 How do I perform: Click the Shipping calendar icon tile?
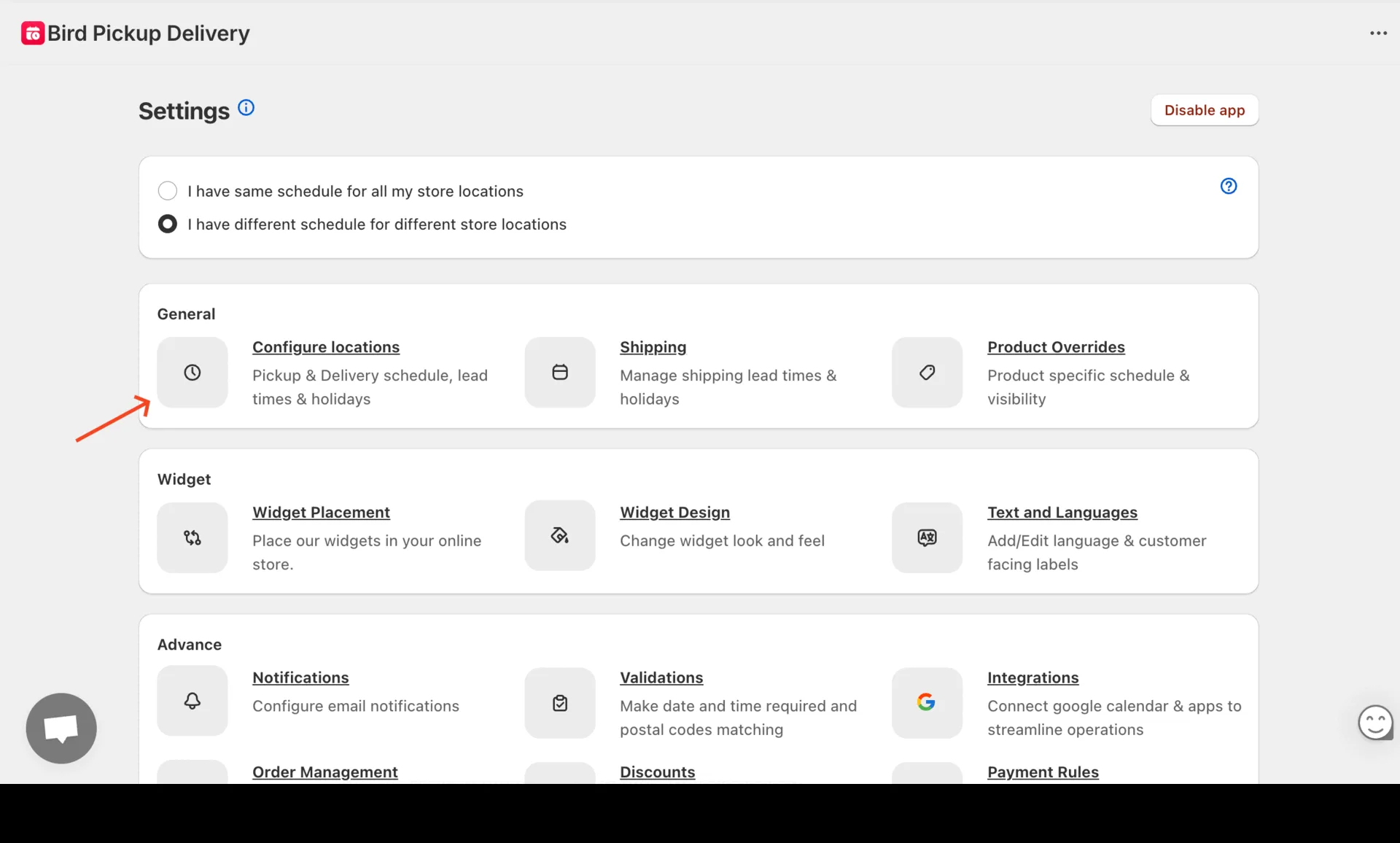pyautogui.click(x=560, y=373)
